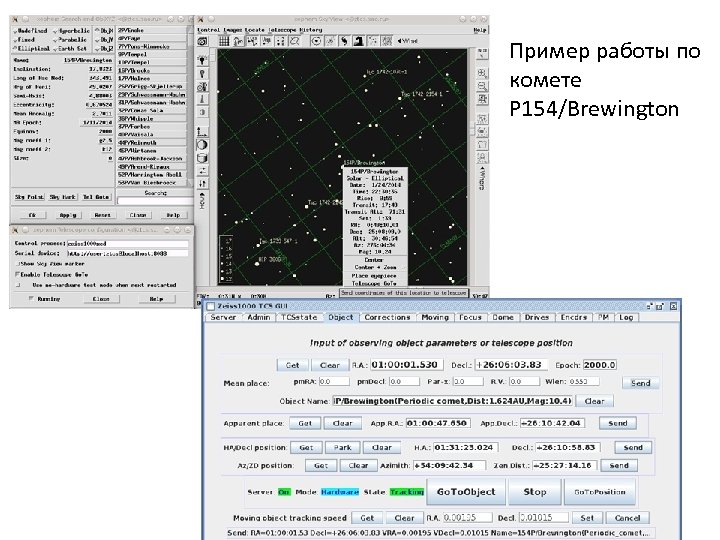This screenshot has height=540, width=720.
Task: Toggle the no-hardware test mode checkbox
Action: [x=18, y=285]
